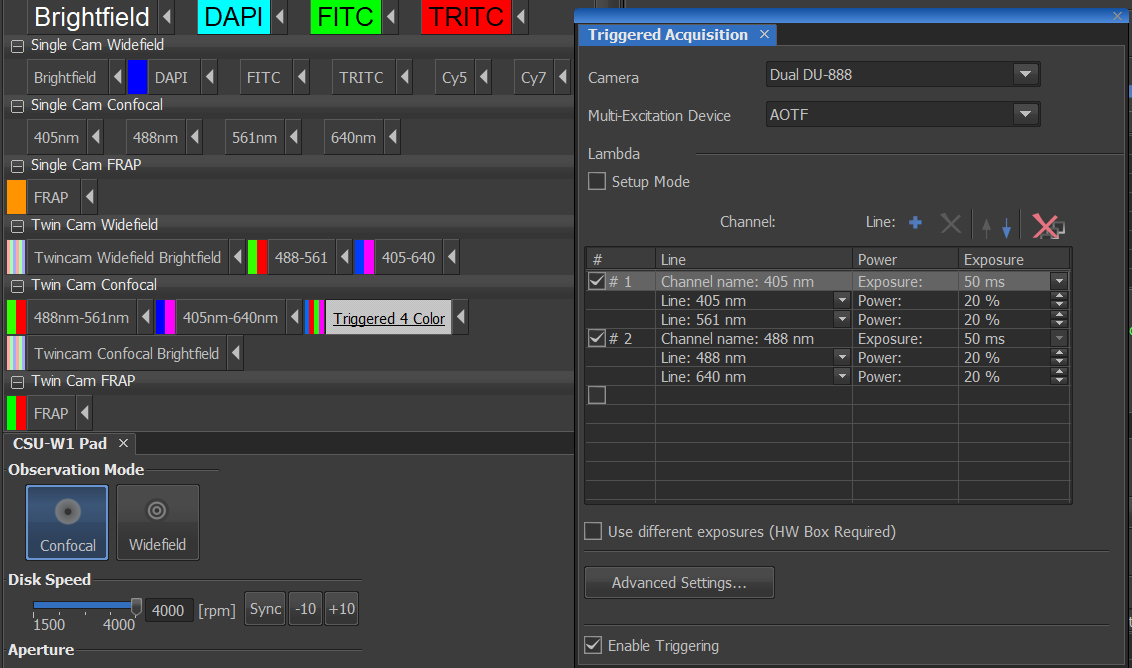Select Confocal observation mode icon

coord(67,522)
